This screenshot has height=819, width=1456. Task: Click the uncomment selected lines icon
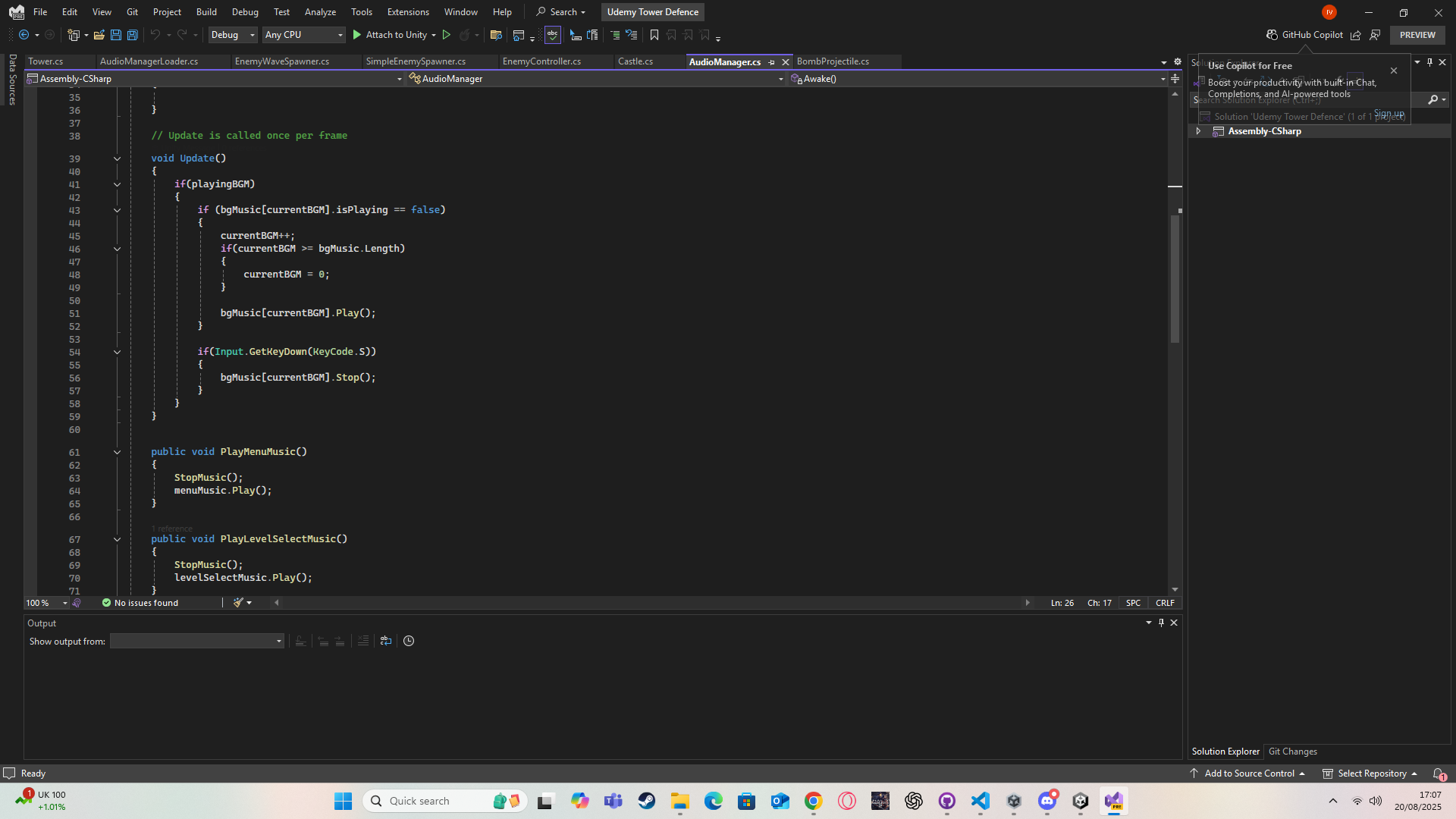pos(631,35)
